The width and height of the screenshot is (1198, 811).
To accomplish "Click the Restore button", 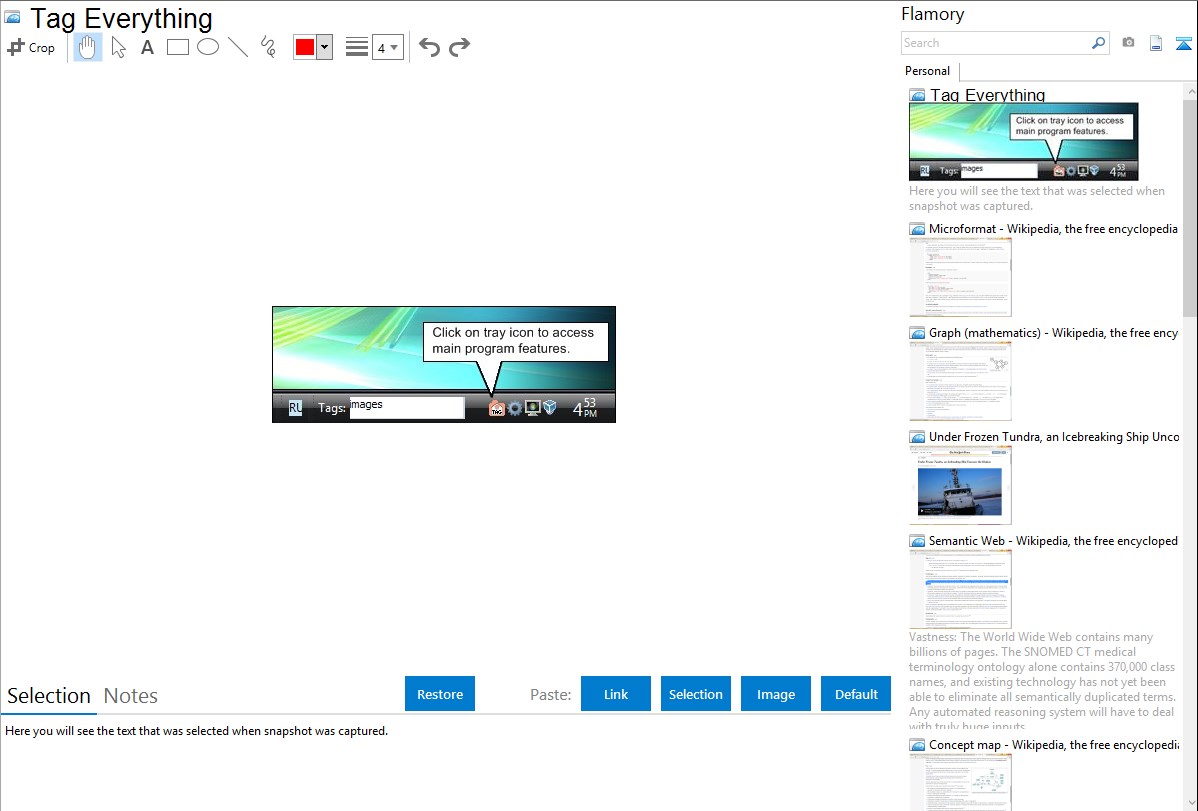I will (x=440, y=694).
